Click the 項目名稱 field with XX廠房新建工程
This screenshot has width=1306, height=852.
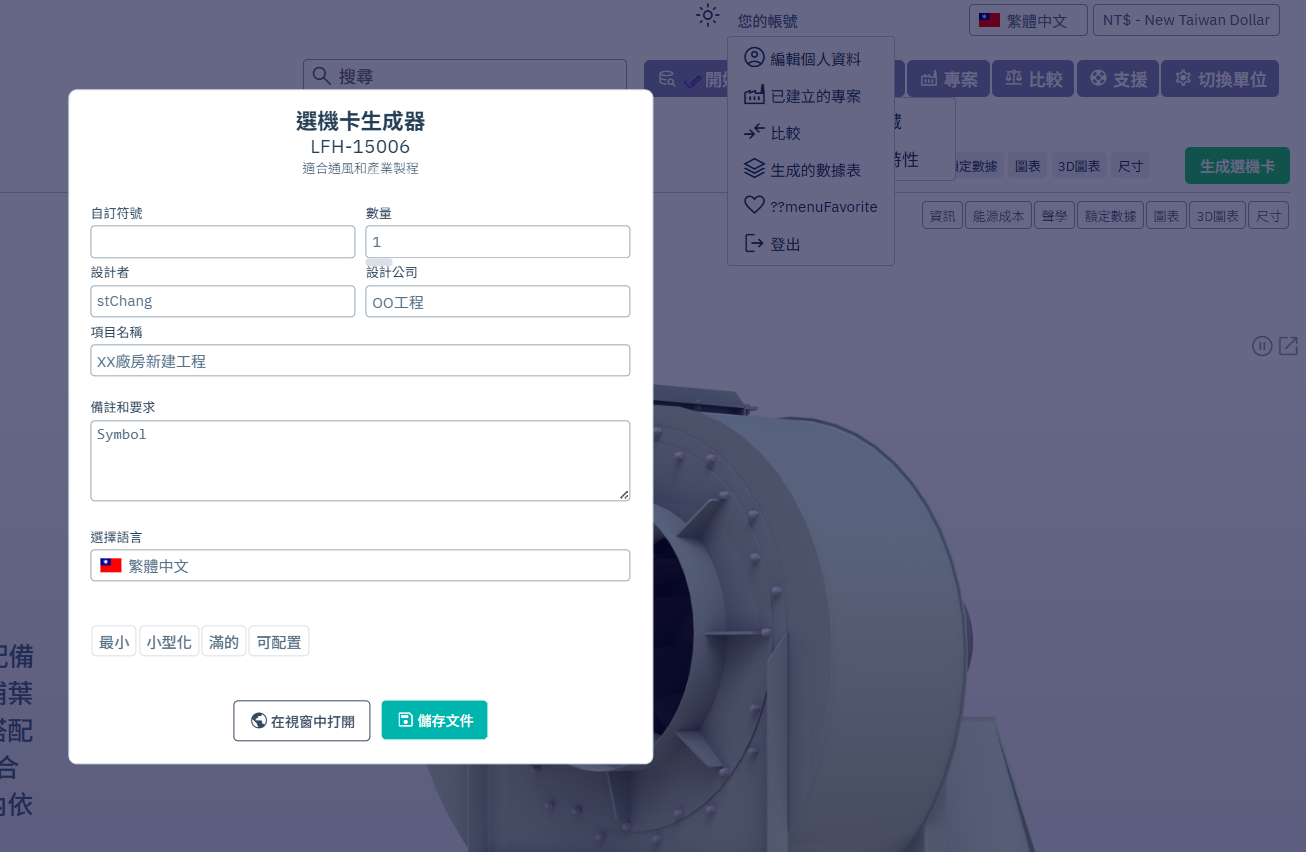pyautogui.click(x=360, y=361)
